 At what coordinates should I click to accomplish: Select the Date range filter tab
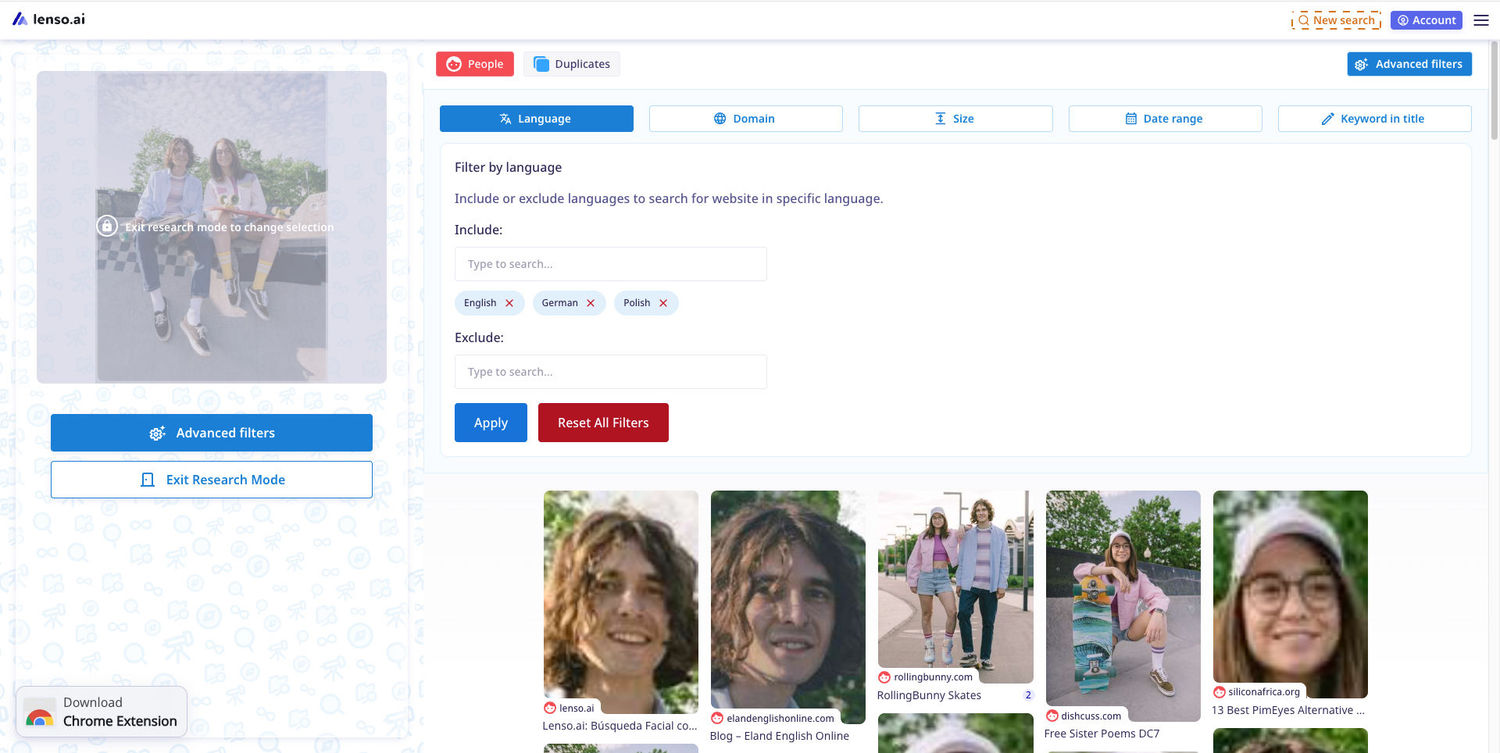(x=1165, y=119)
